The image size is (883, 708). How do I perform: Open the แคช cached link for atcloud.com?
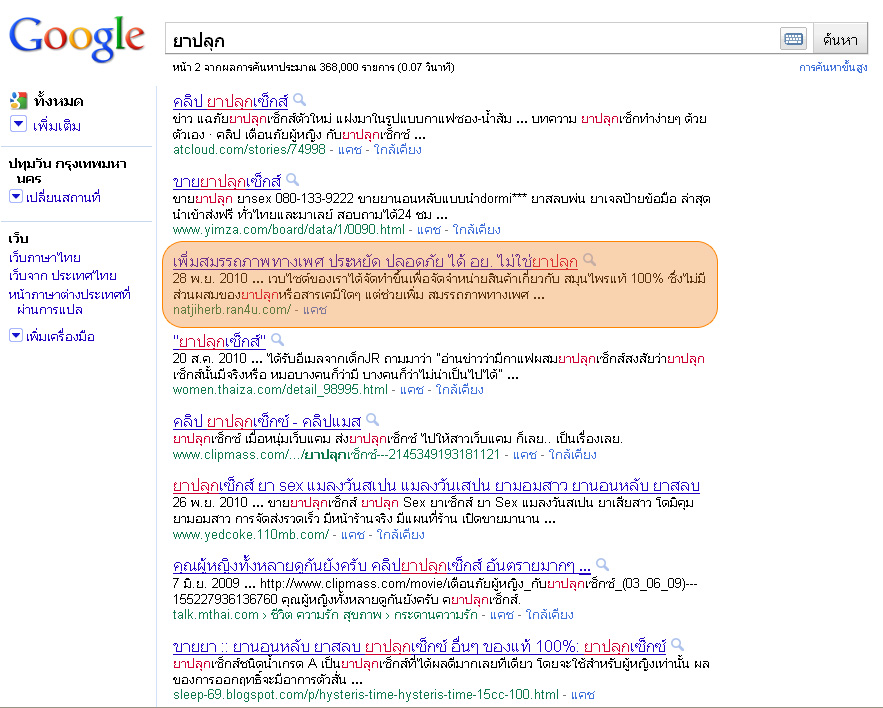tap(349, 149)
